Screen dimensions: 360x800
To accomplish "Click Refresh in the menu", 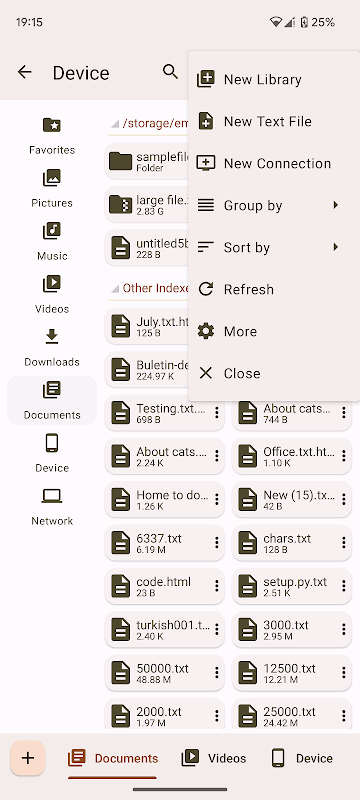I will pos(273,289).
